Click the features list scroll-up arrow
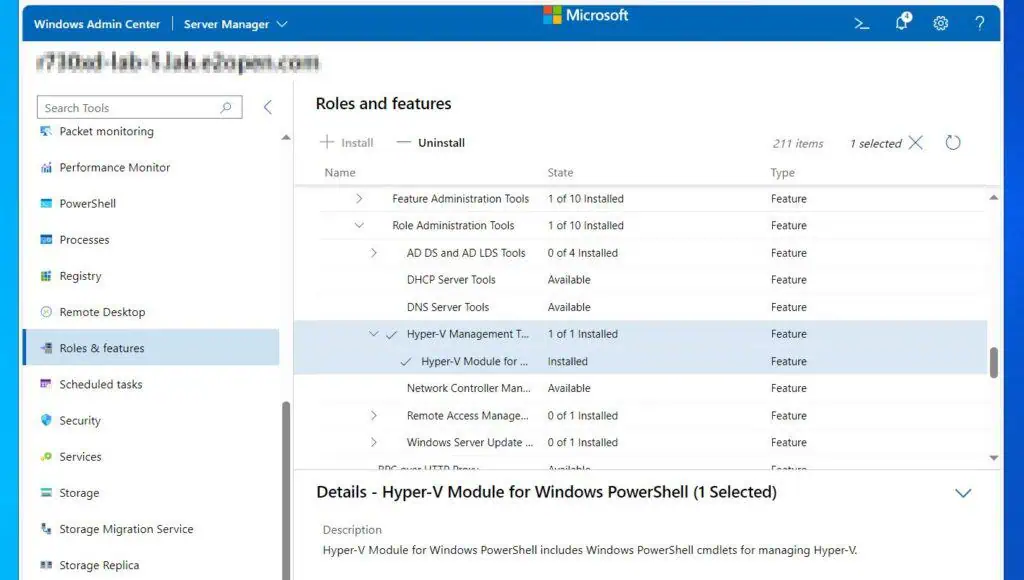 click(993, 197)
